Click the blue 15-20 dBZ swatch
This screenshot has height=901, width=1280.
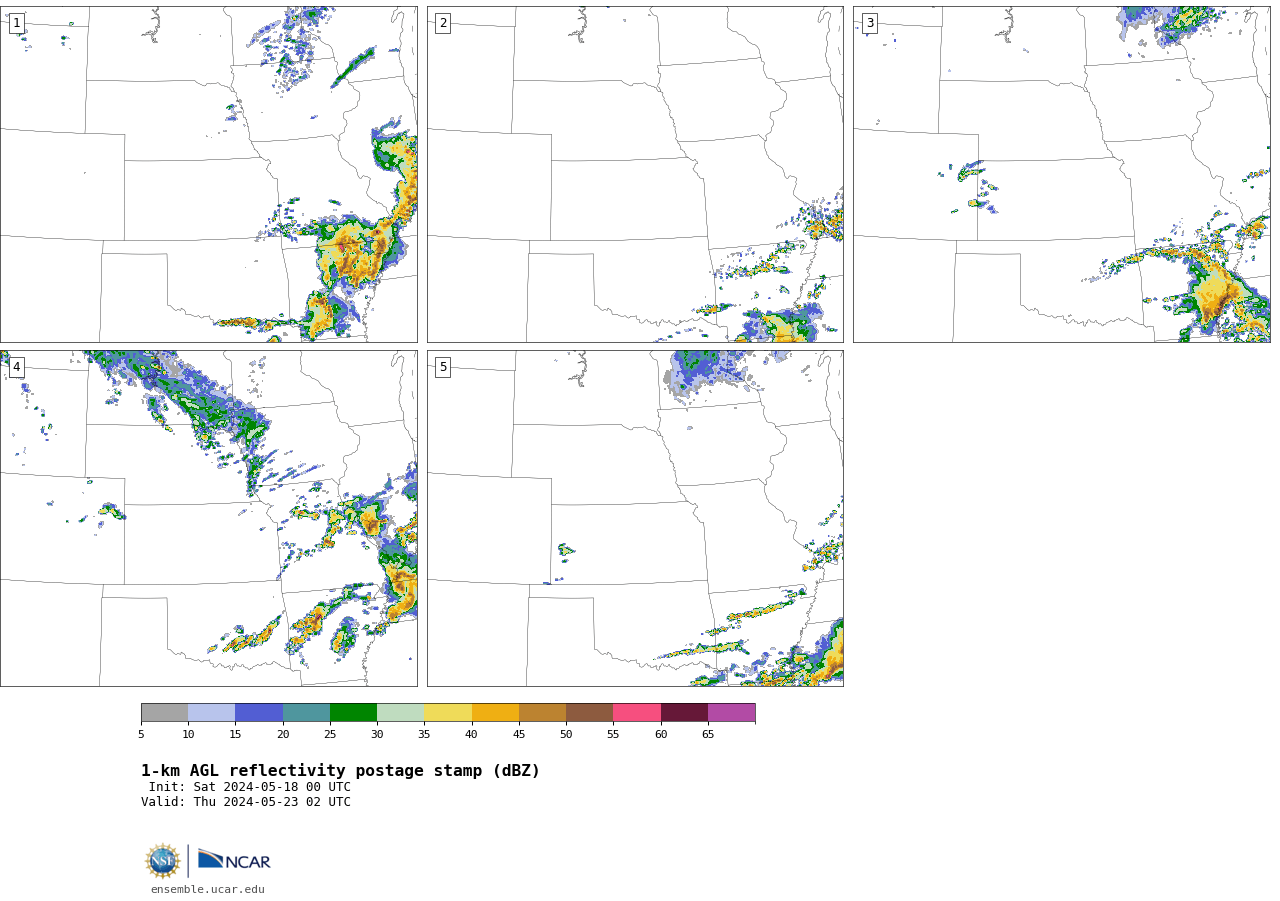pyautogui.click(x=259, y=713)
